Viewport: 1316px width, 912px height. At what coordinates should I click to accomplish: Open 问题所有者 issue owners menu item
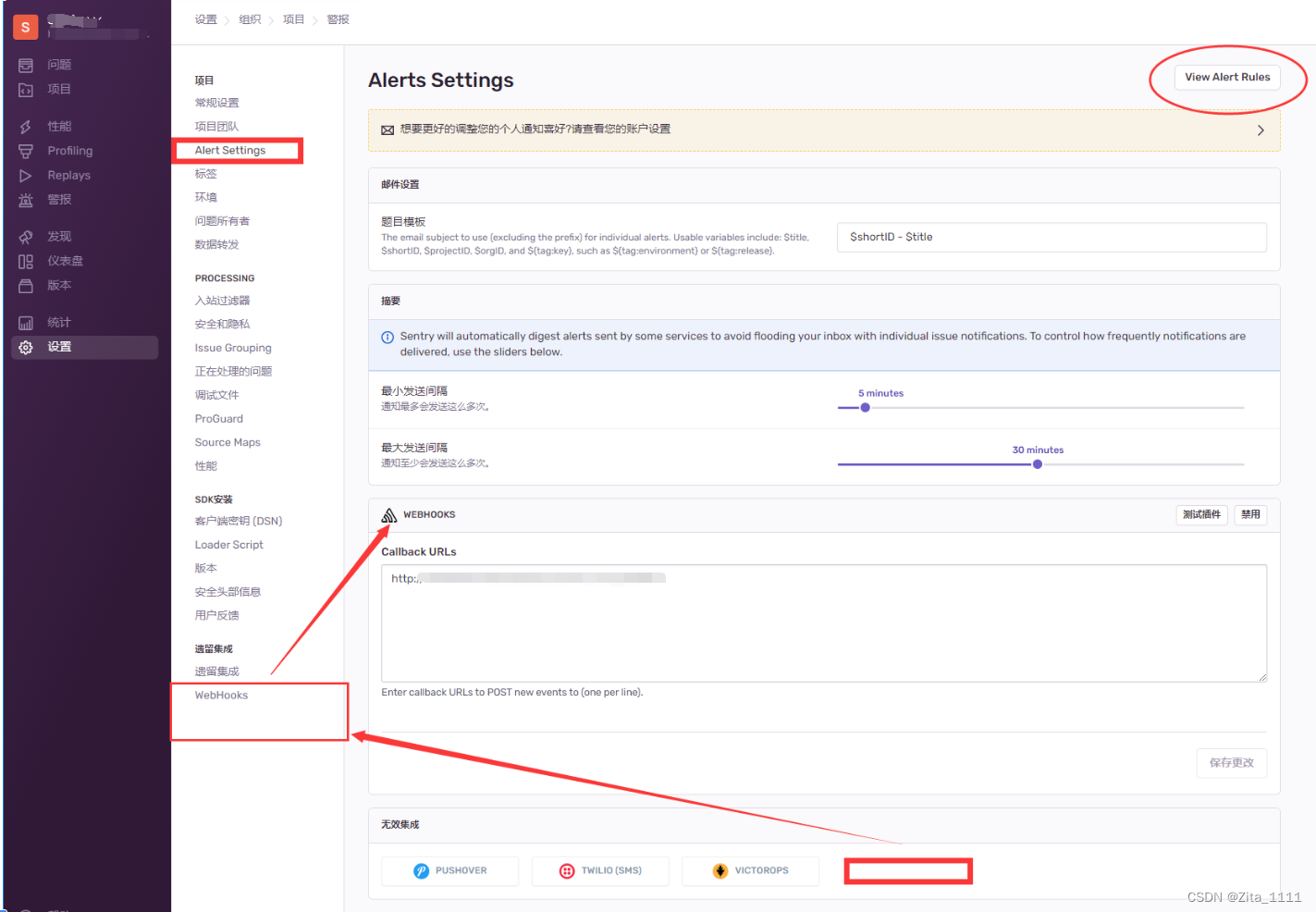[x=222, y=221]
